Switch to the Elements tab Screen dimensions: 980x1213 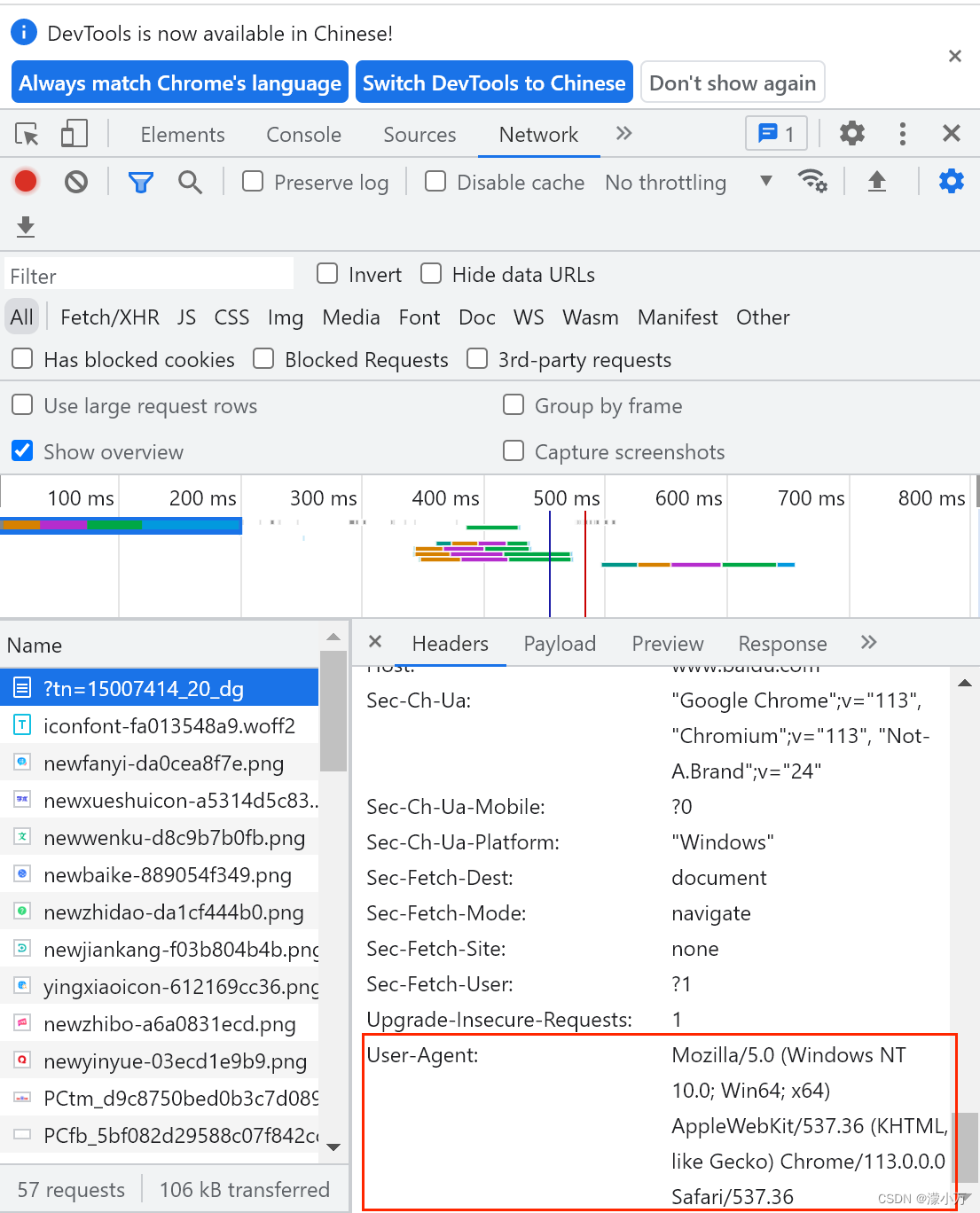tap(183, 135)
